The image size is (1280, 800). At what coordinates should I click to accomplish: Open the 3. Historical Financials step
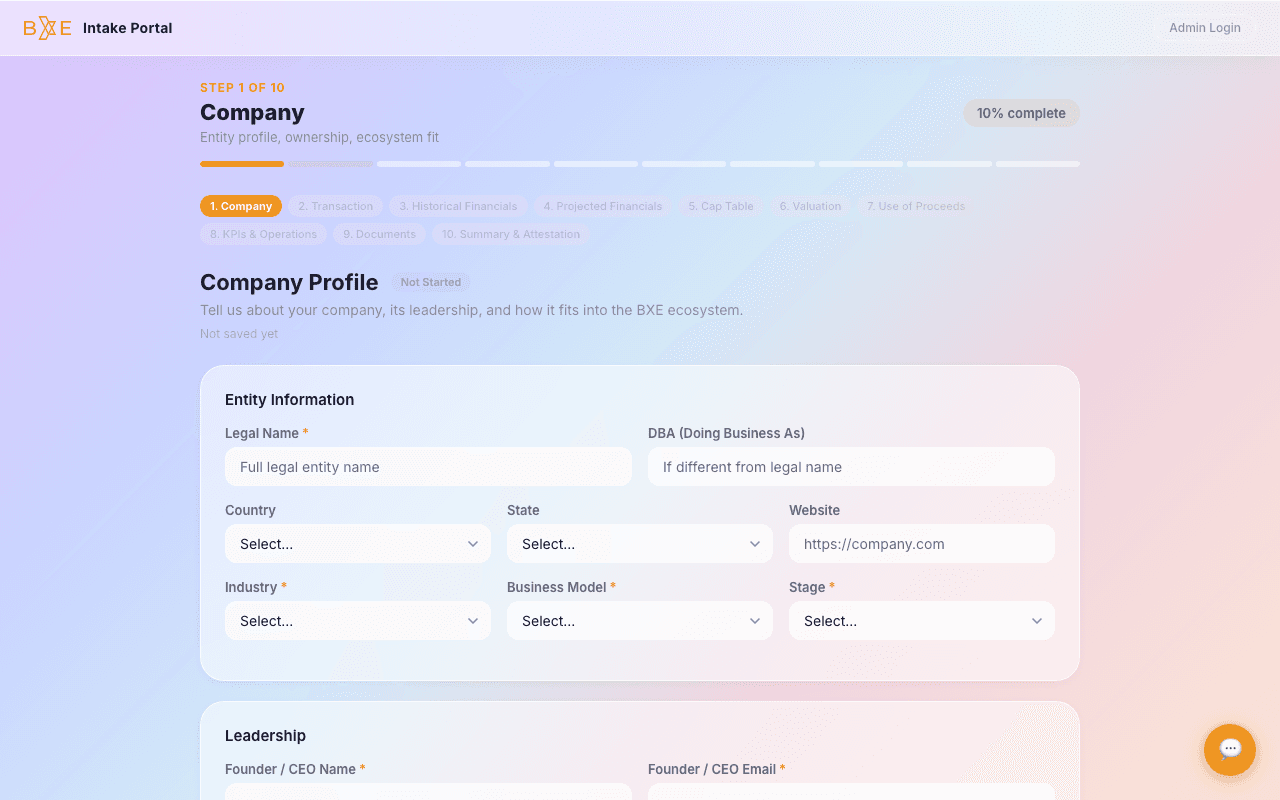[458, 206]
